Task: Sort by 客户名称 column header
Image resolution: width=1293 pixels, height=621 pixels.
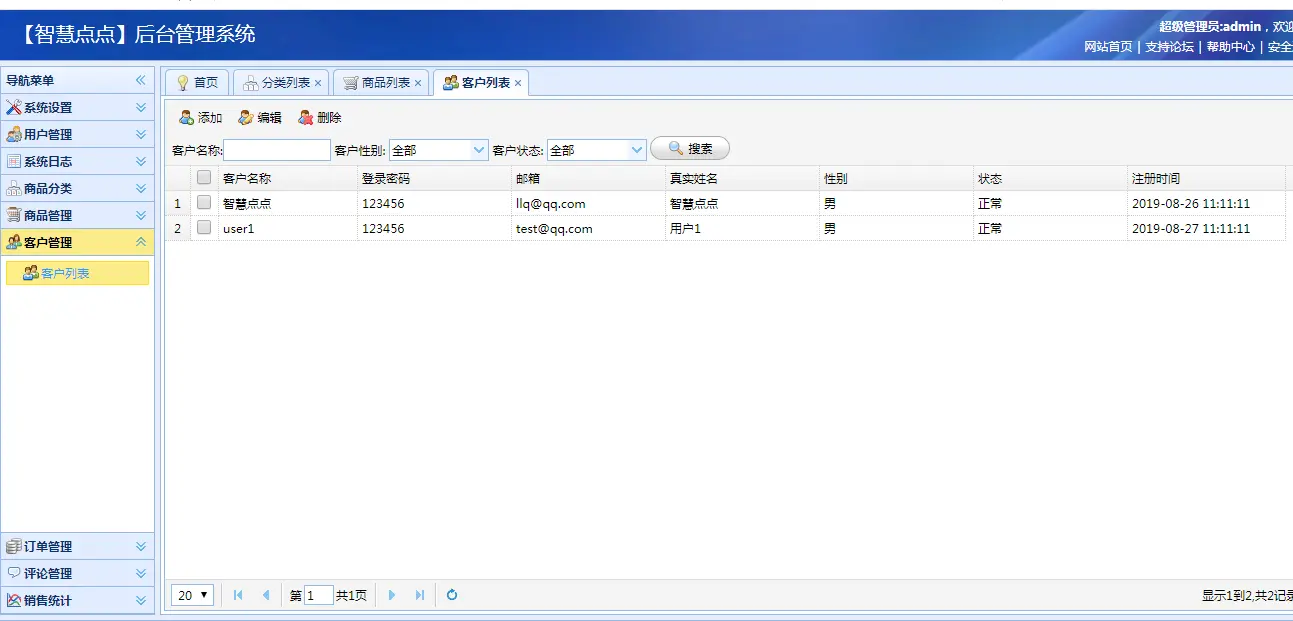Action: pyautogui.click(x=288, y=178)
